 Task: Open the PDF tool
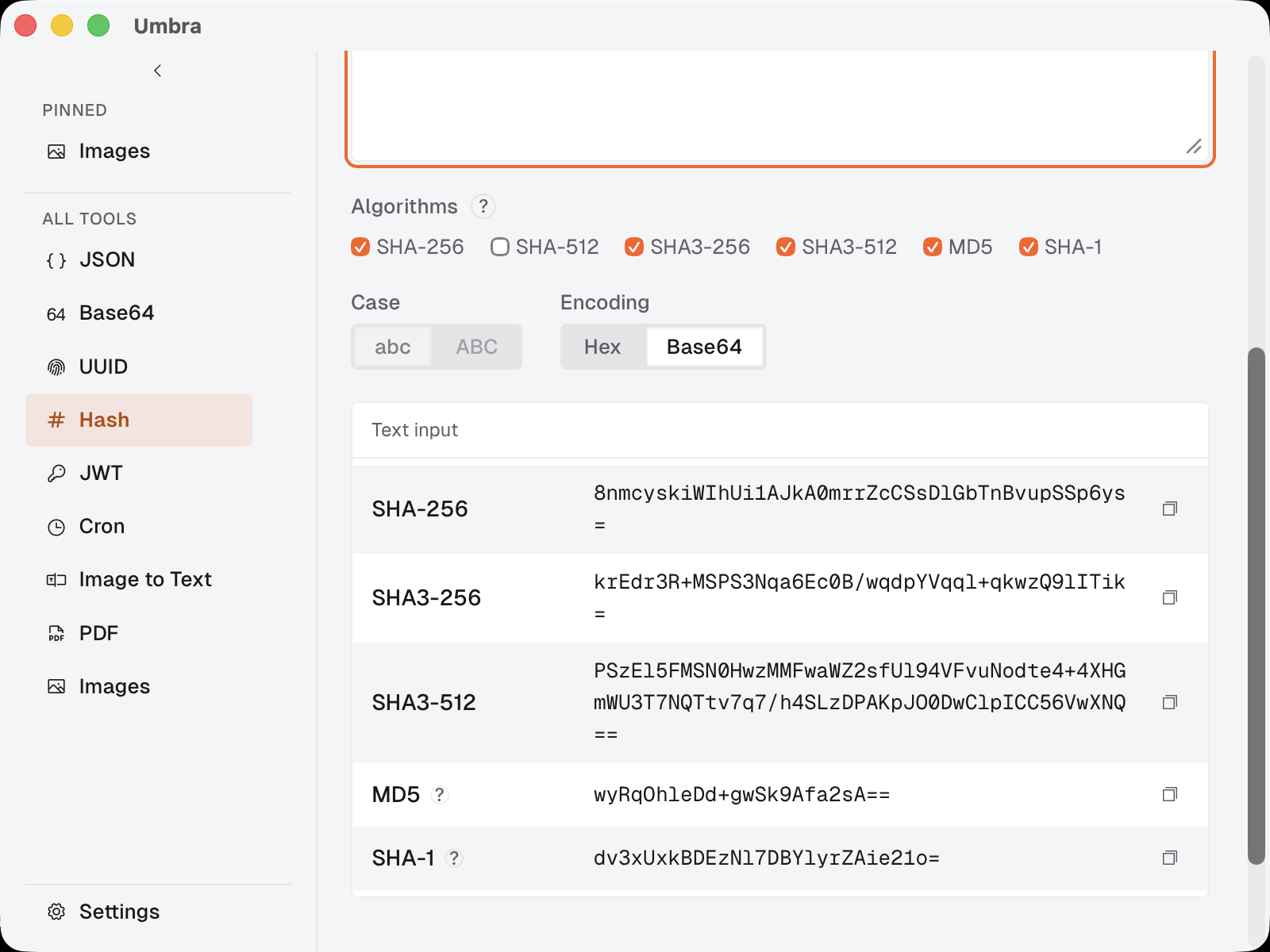click(139, 633)
